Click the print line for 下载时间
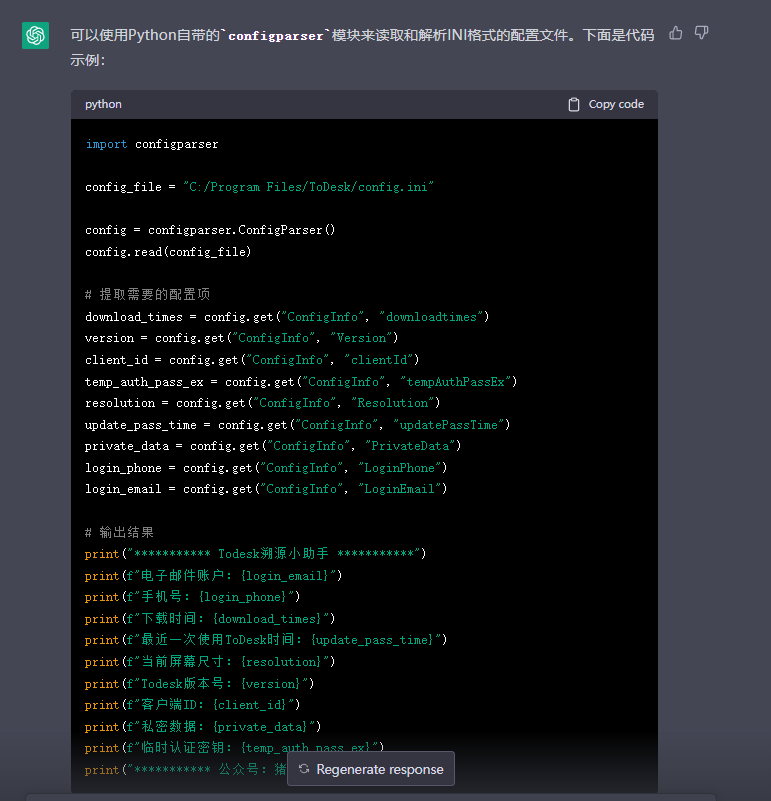 coord(210,619)
